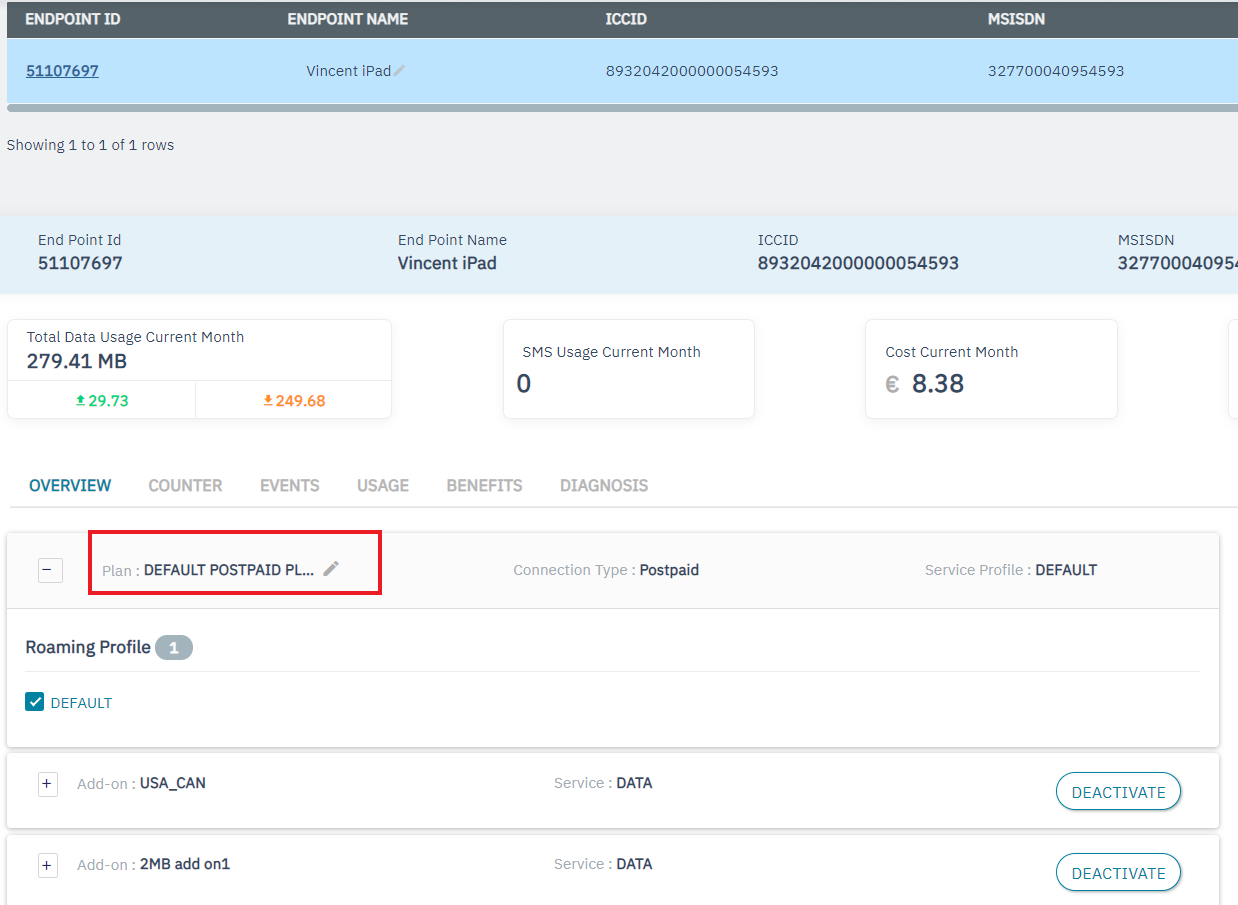Viewport: 1238px width, 905px height.
Task: Expand the USA_CAN add-on row
Action: [x=47, y=784]
